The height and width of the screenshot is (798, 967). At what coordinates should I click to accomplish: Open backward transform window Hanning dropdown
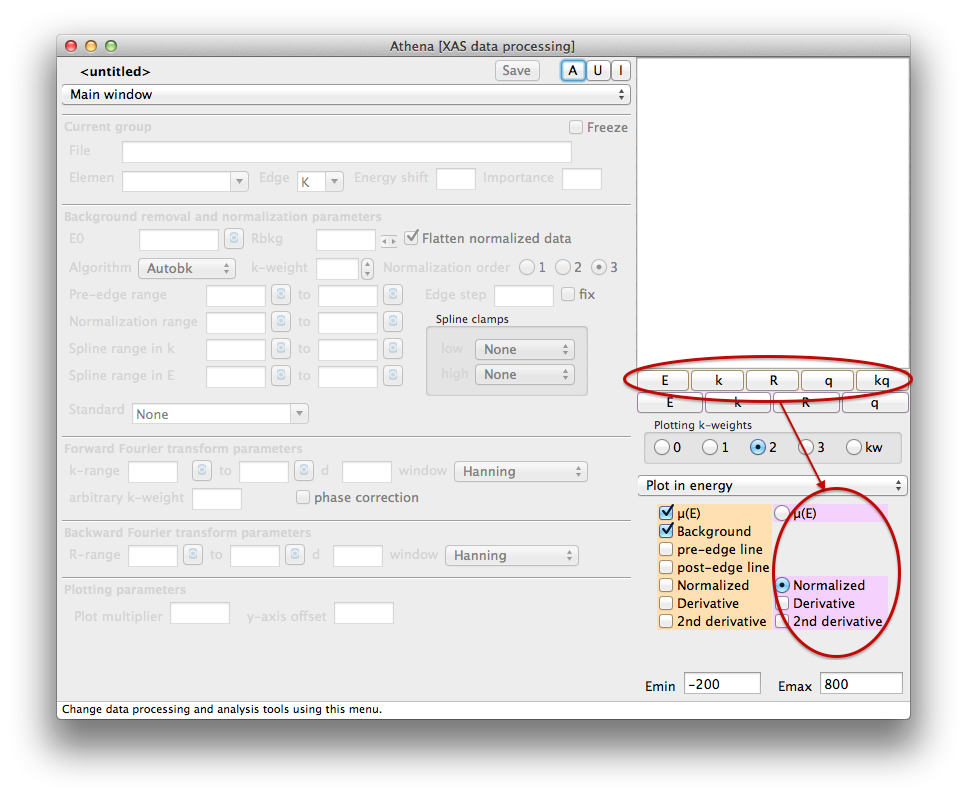pos(512,555)
